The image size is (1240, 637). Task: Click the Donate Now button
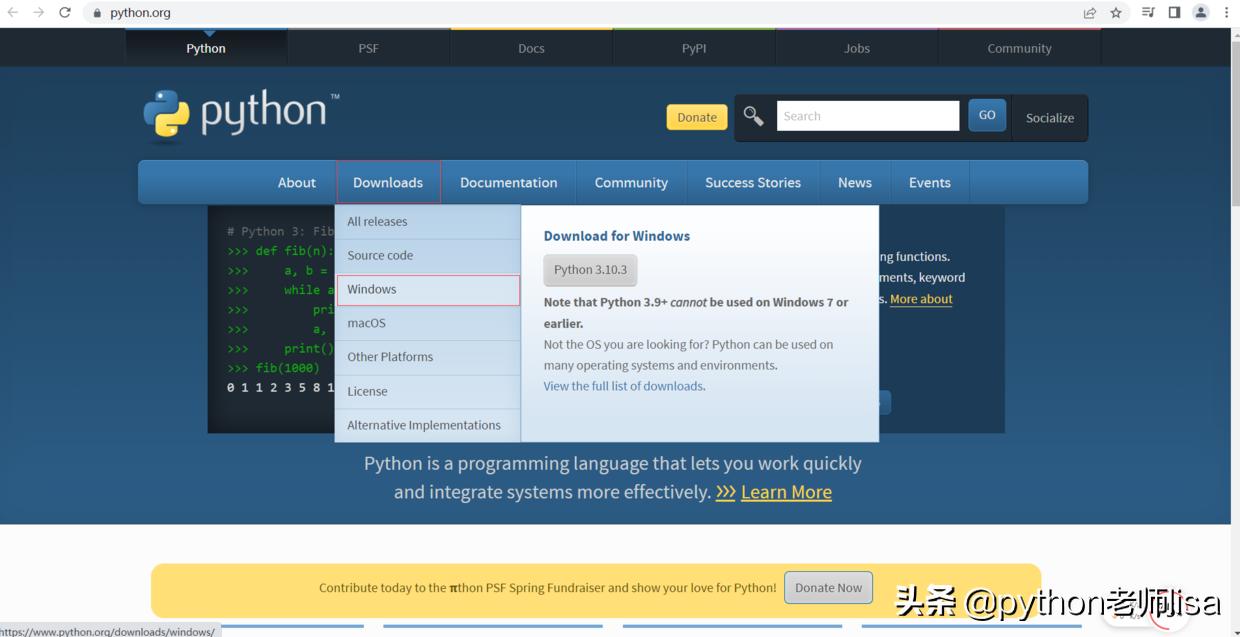(828, 588)
